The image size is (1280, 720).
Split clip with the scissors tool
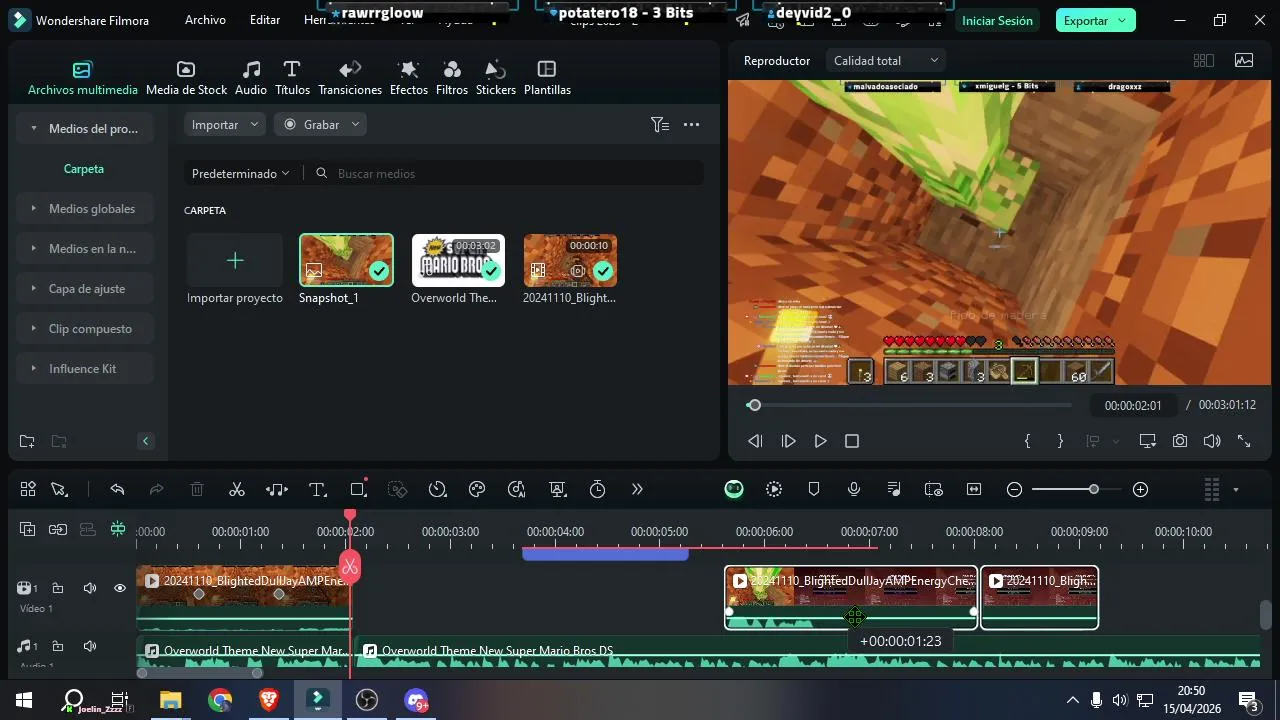click(x=237, y=489)
